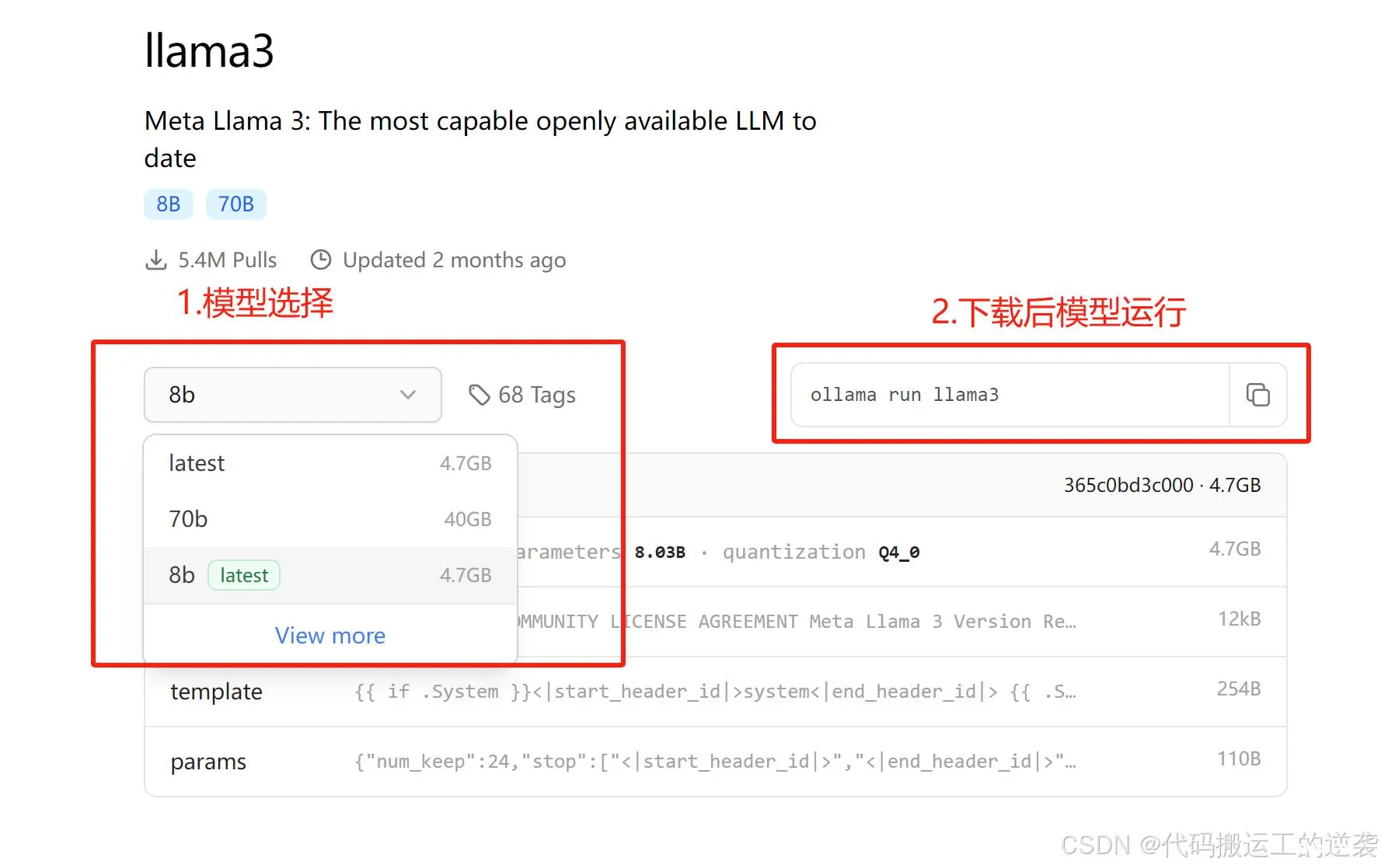Click the 8B size badge
Viewport: 1381px width, 868px height.
(x=169, y=204)
